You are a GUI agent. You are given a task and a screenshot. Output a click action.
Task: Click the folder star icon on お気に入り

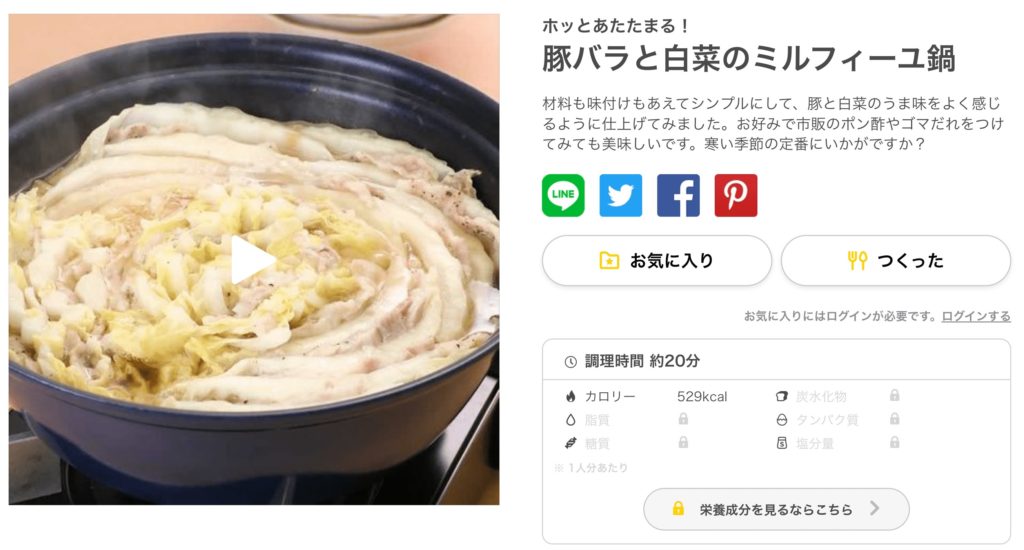[x=609, y=261]
